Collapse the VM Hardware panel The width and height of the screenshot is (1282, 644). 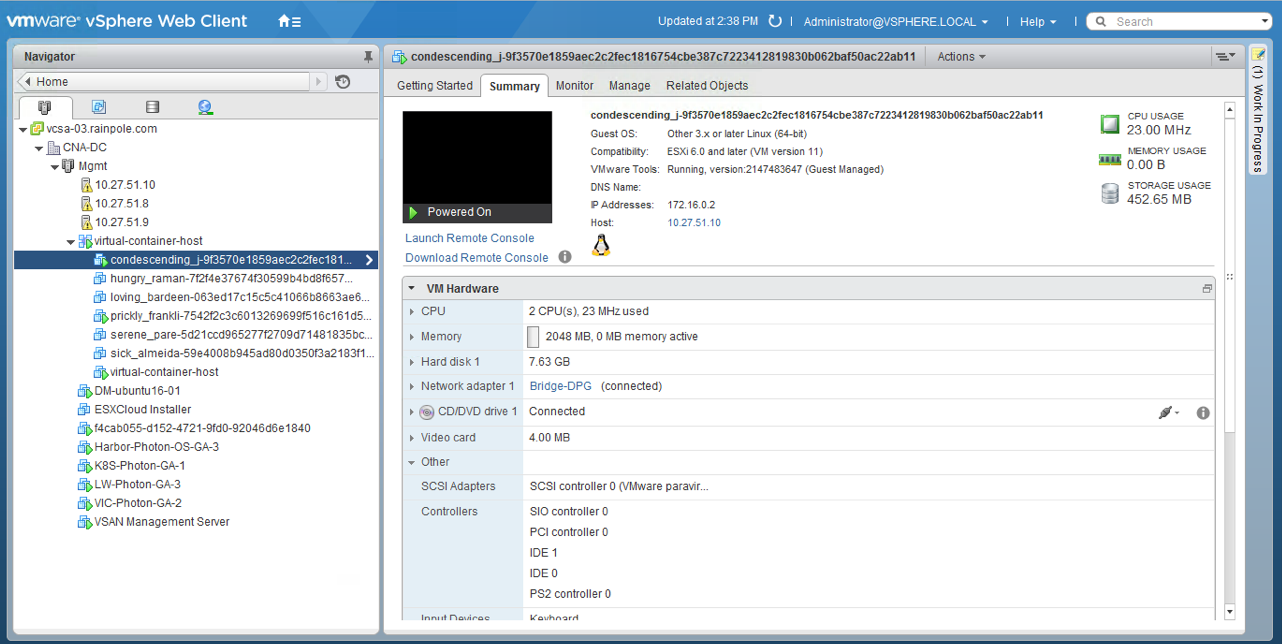(x=411, y=288)
